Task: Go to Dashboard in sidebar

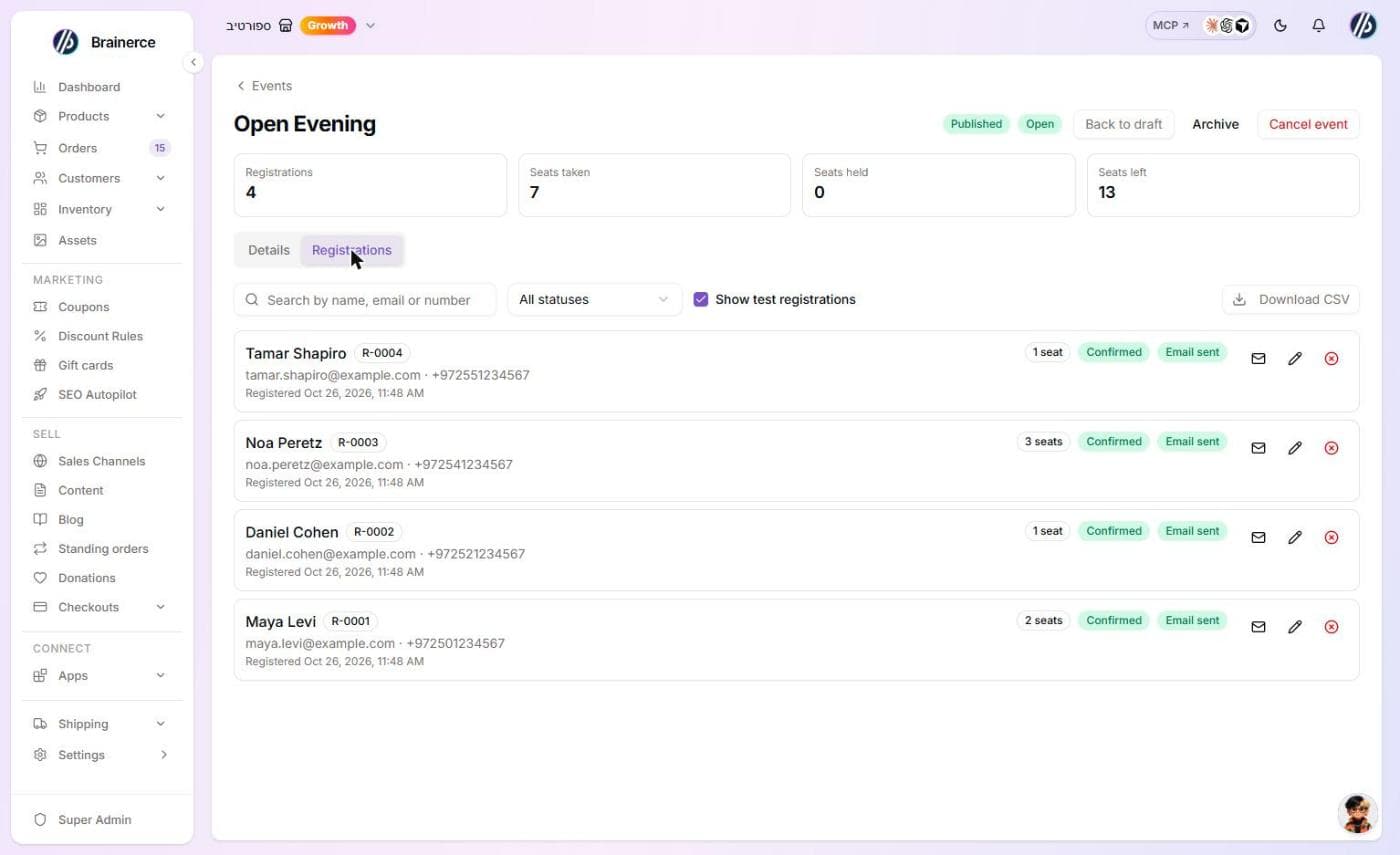Action: (101, 87)
